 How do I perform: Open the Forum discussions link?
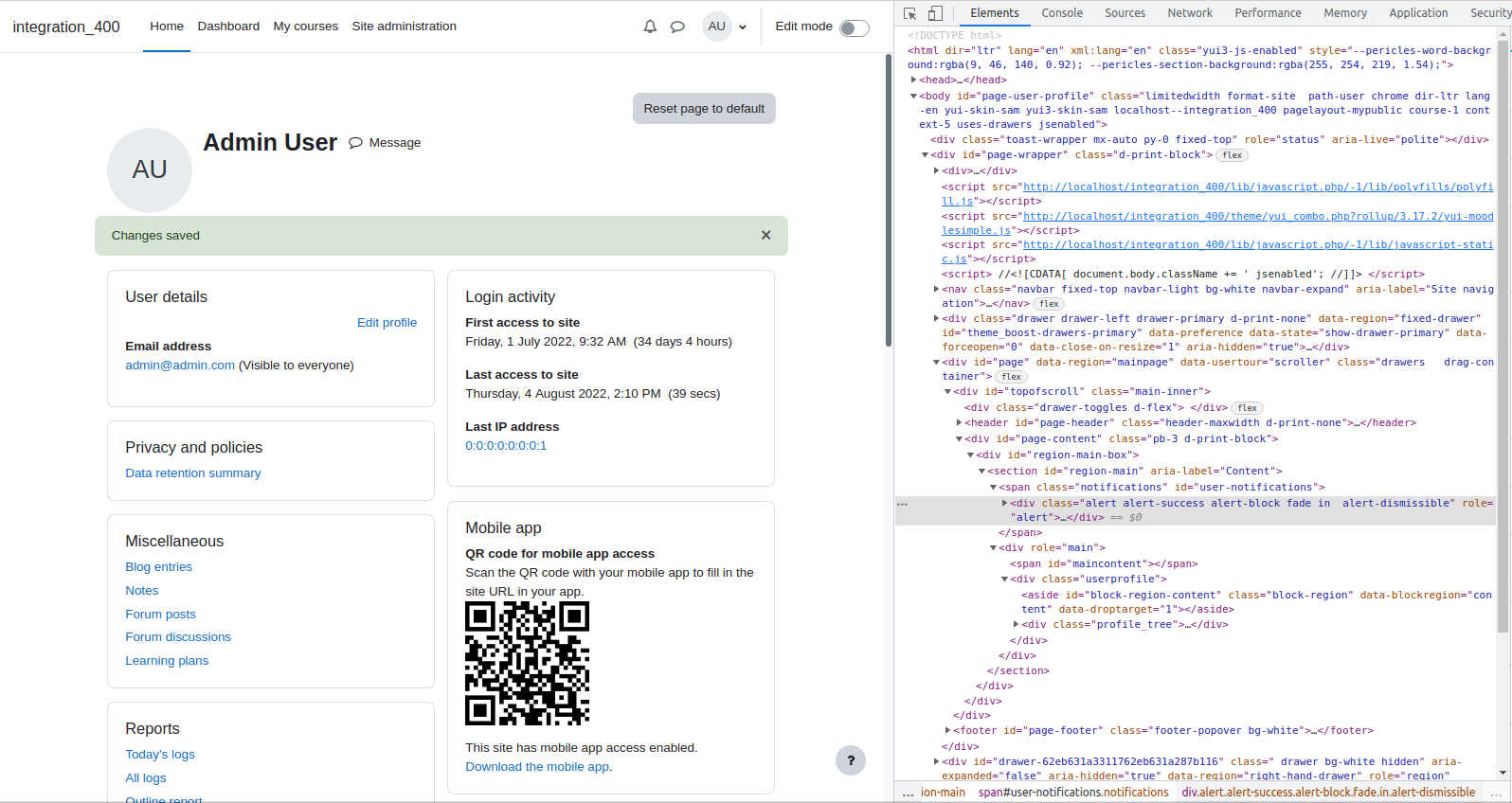(x=178, y=637)
